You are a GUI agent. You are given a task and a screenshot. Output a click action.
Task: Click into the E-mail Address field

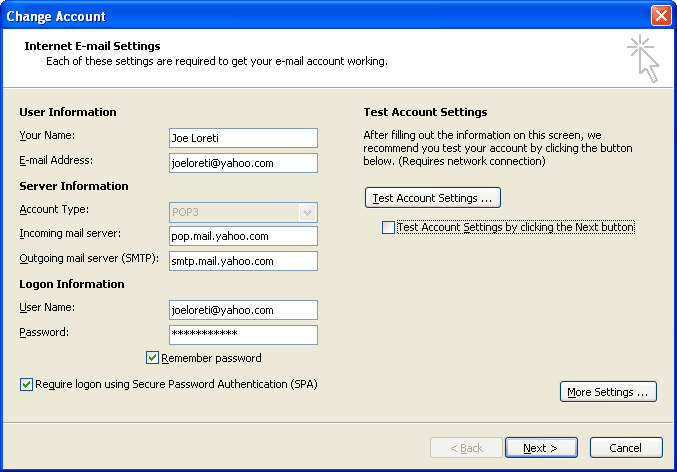[243, 163]
